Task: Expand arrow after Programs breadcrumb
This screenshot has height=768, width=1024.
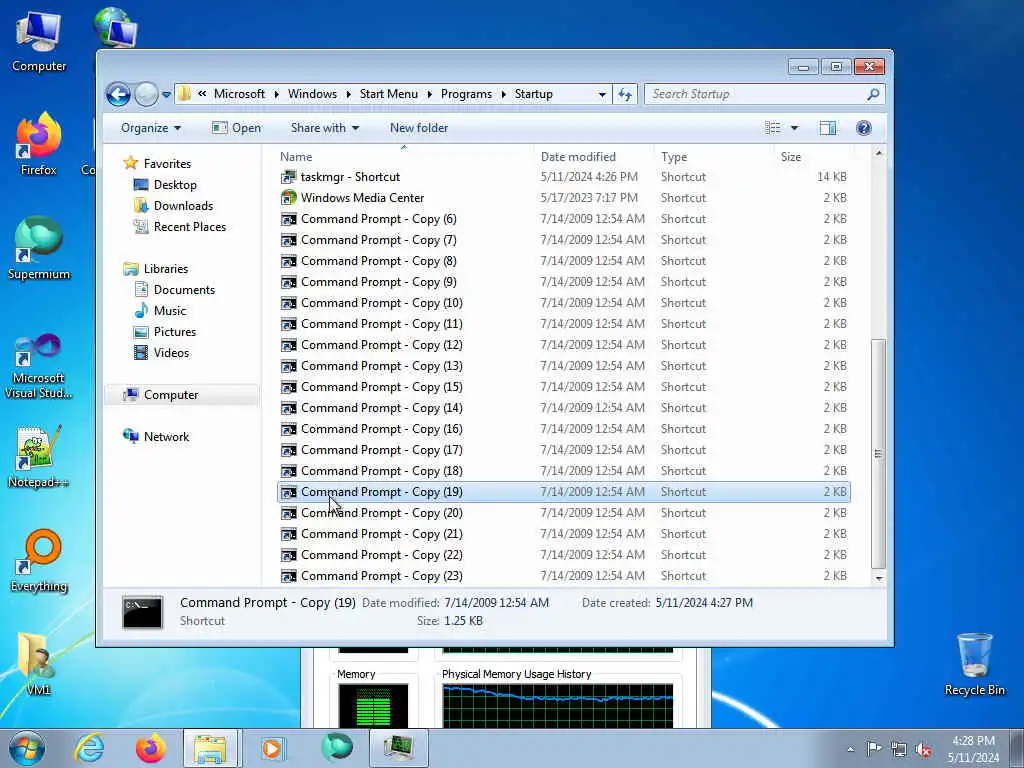Action: coord(504,94)
